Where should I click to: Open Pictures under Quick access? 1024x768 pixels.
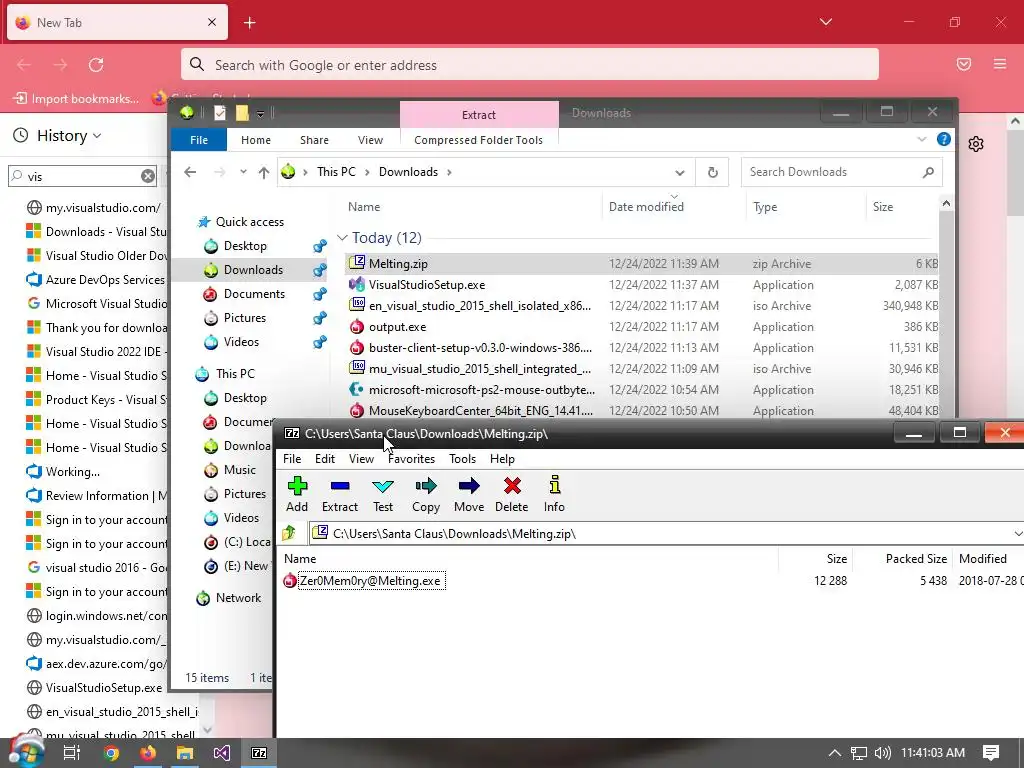[x=244, y=318]
